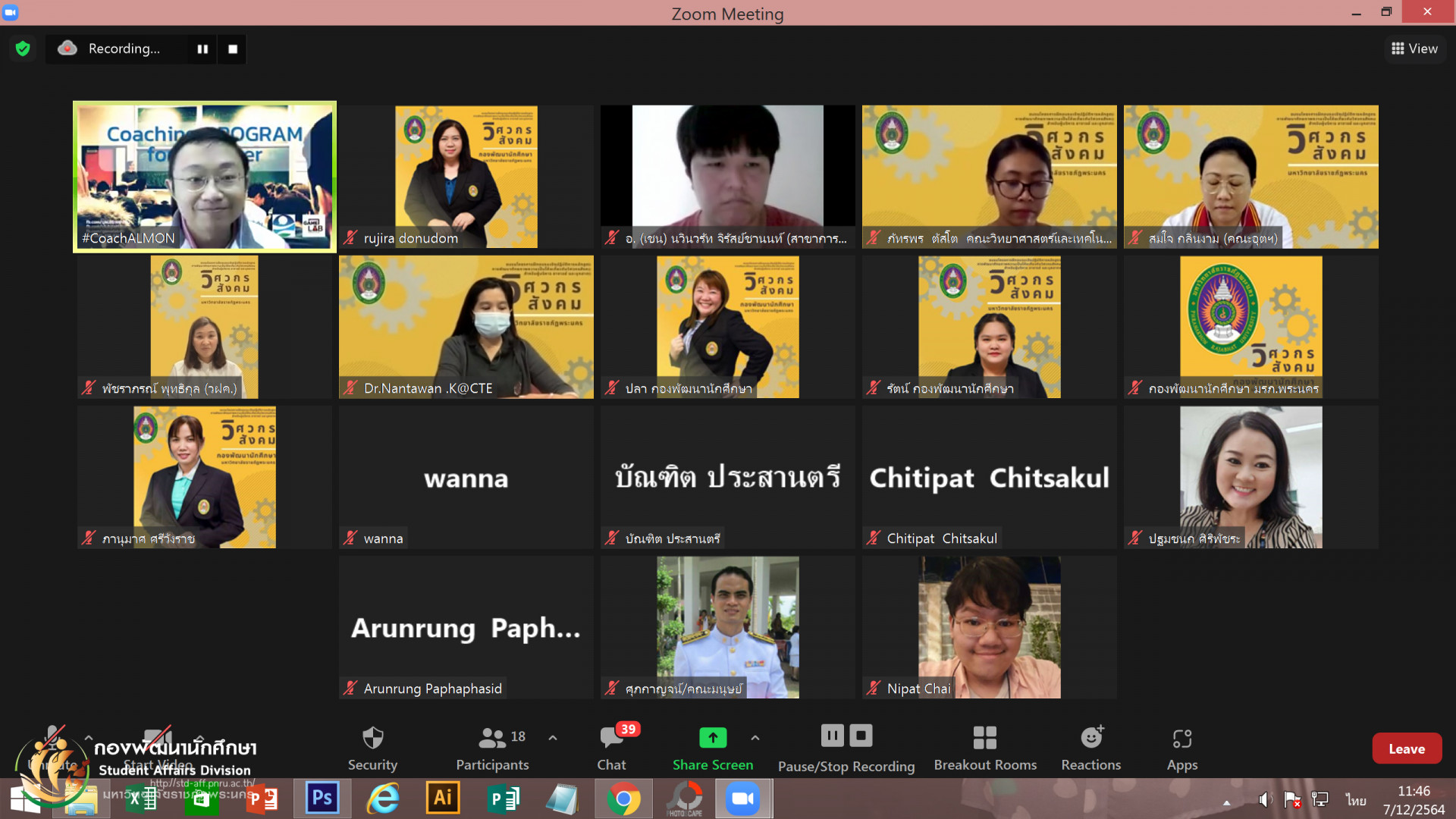Expand Share Screen options arrow
This screenshot has width=1456, height=819.
click(x=755, y=737)
